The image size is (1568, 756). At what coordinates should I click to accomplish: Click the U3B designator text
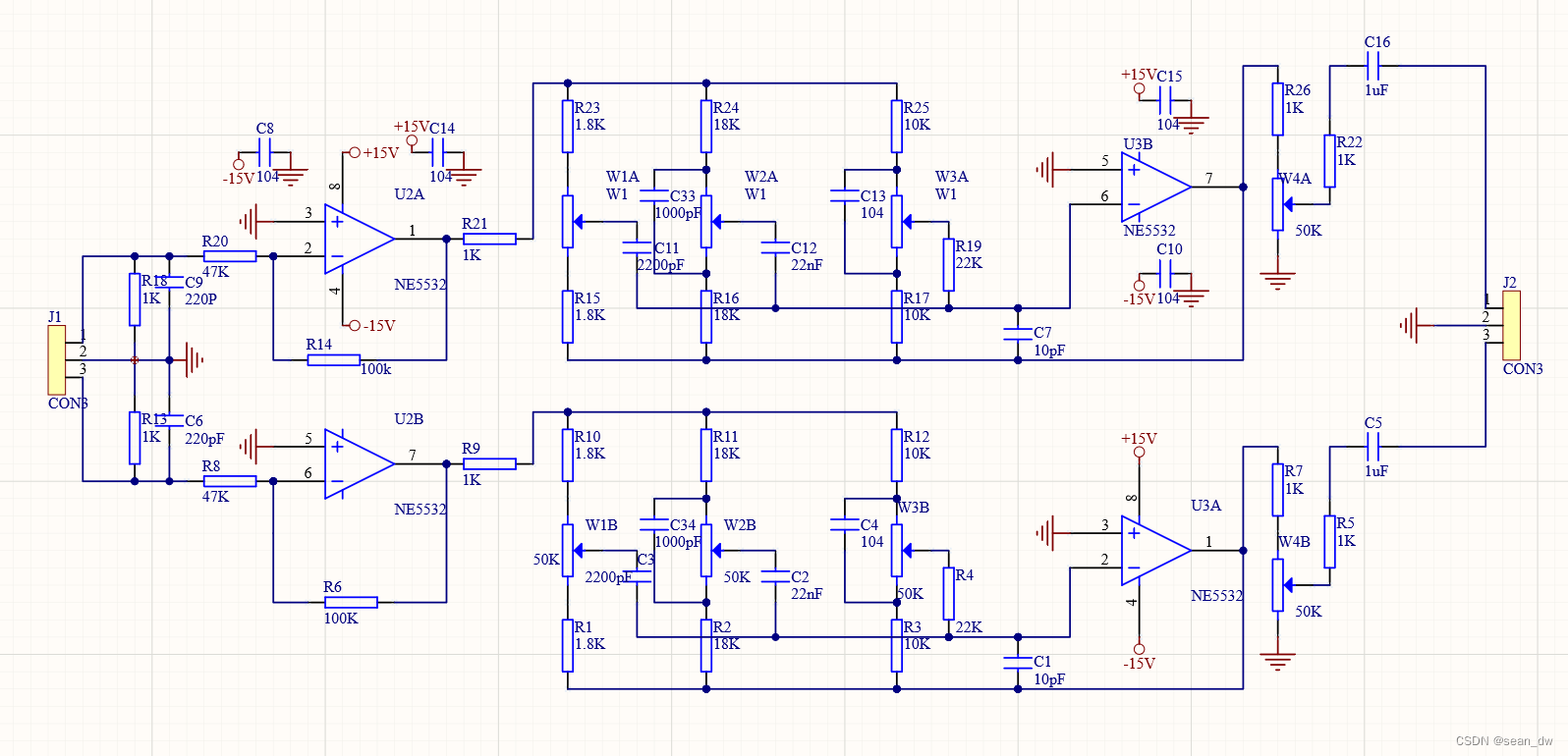point(1139,144)
